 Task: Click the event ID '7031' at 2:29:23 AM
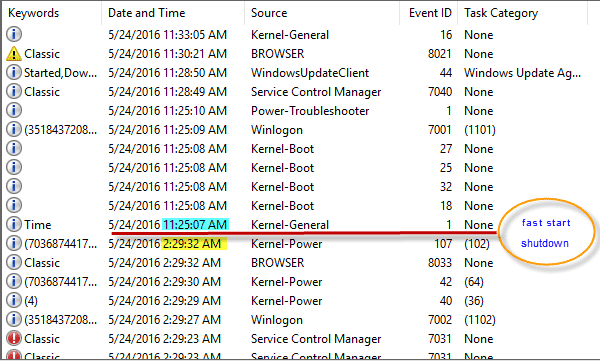click(x=440, y=339)
